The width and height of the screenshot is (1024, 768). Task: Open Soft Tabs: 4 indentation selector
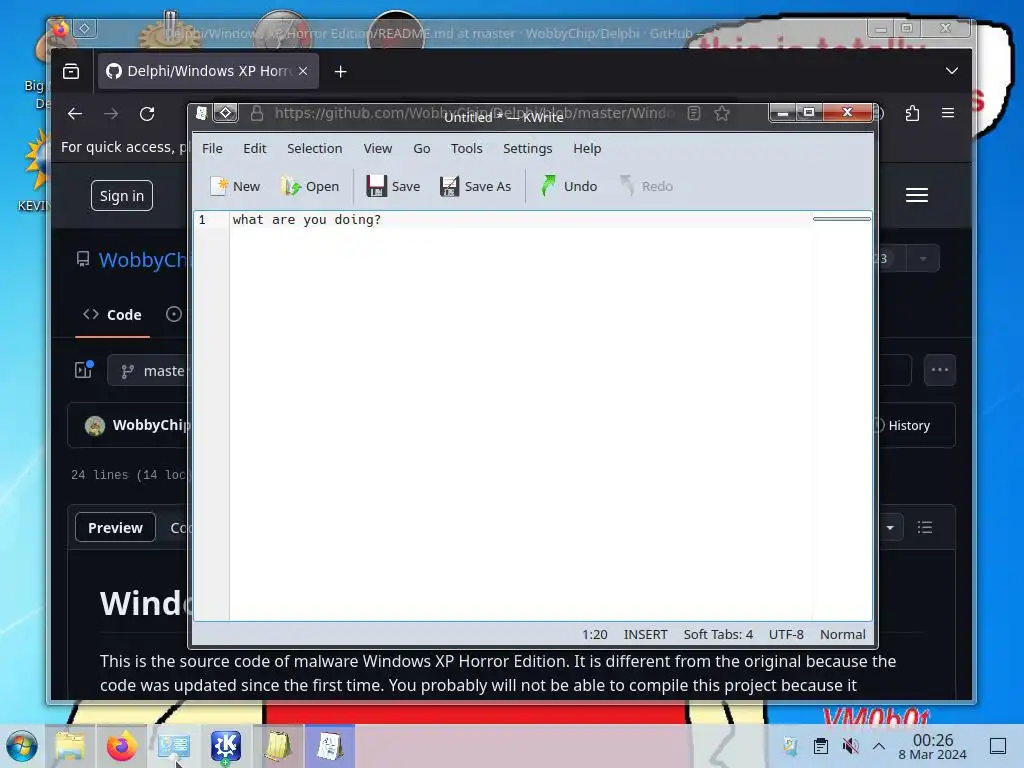pyautogui.click(x=718, y=634)
